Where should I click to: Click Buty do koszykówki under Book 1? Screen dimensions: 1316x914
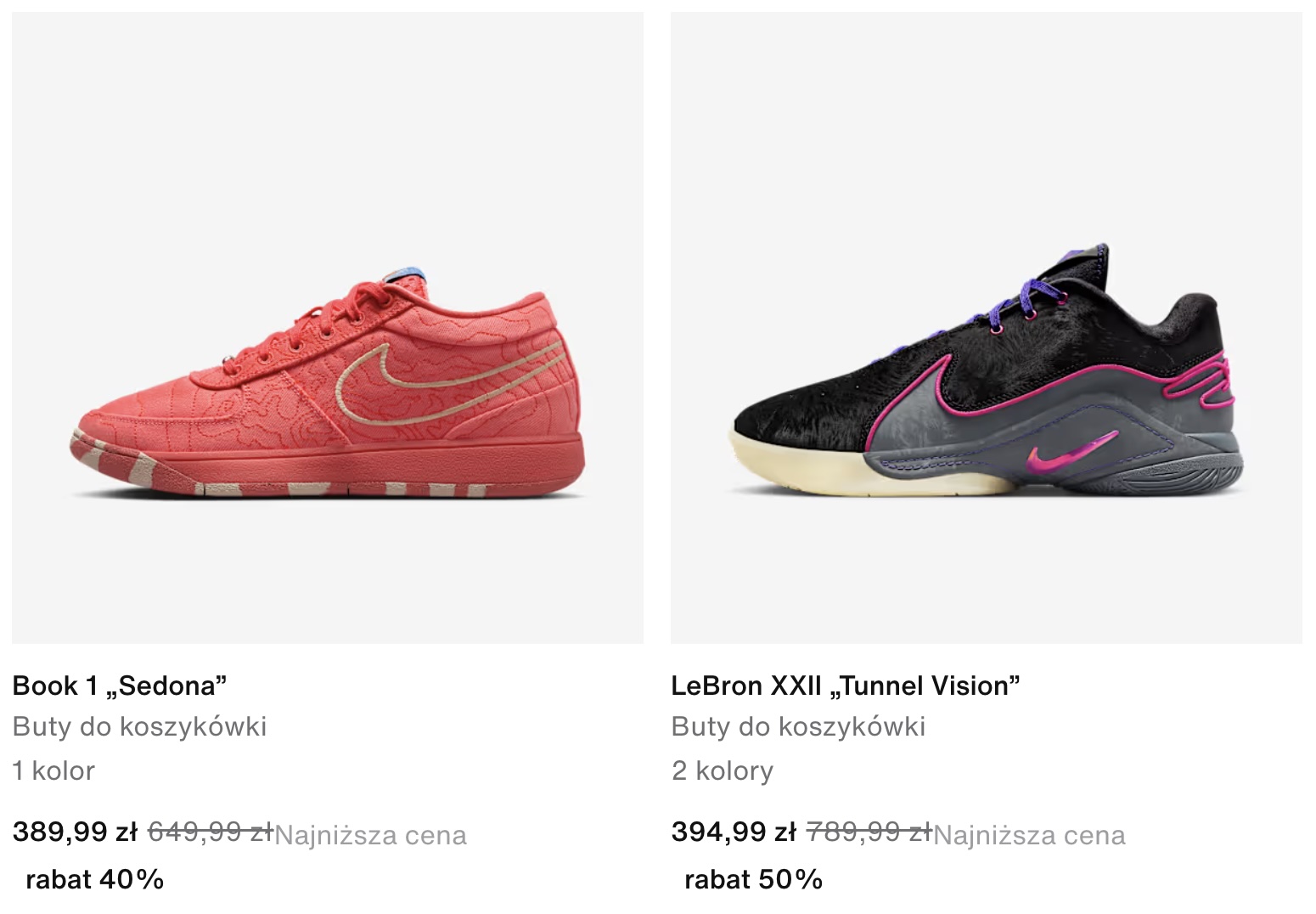coord(140,727)
